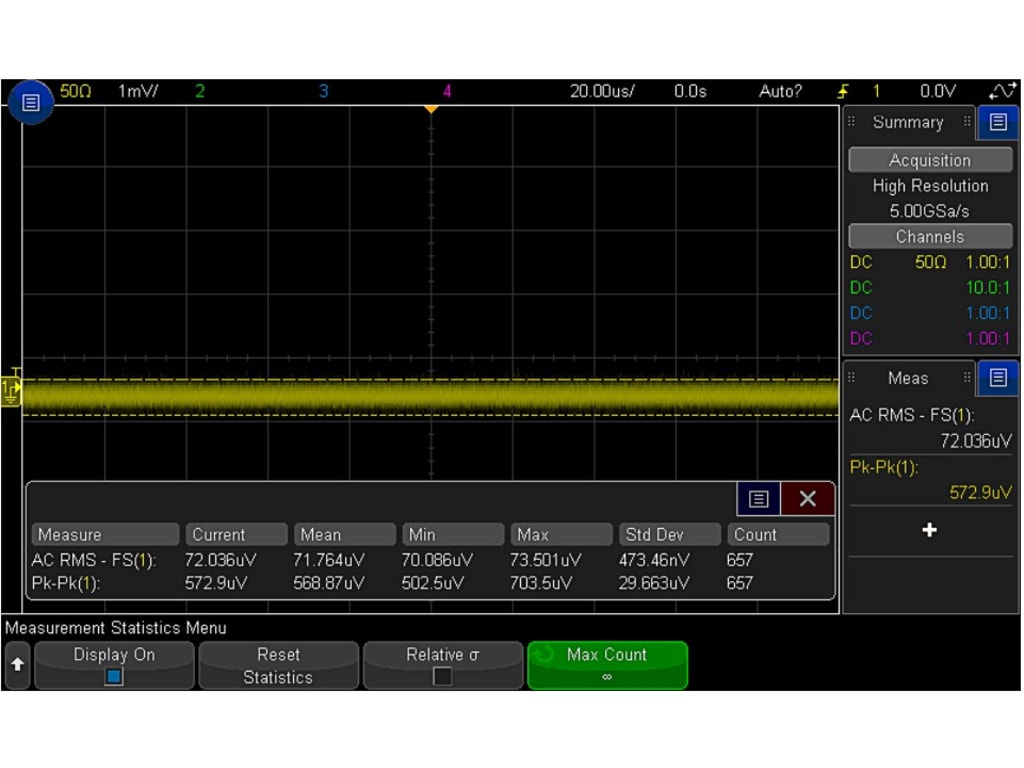Edit the 0.0V trigger level
Image resolution: width=1024 pixels, height=768 pixels.
pyautogui.click(x=938, y=91)
